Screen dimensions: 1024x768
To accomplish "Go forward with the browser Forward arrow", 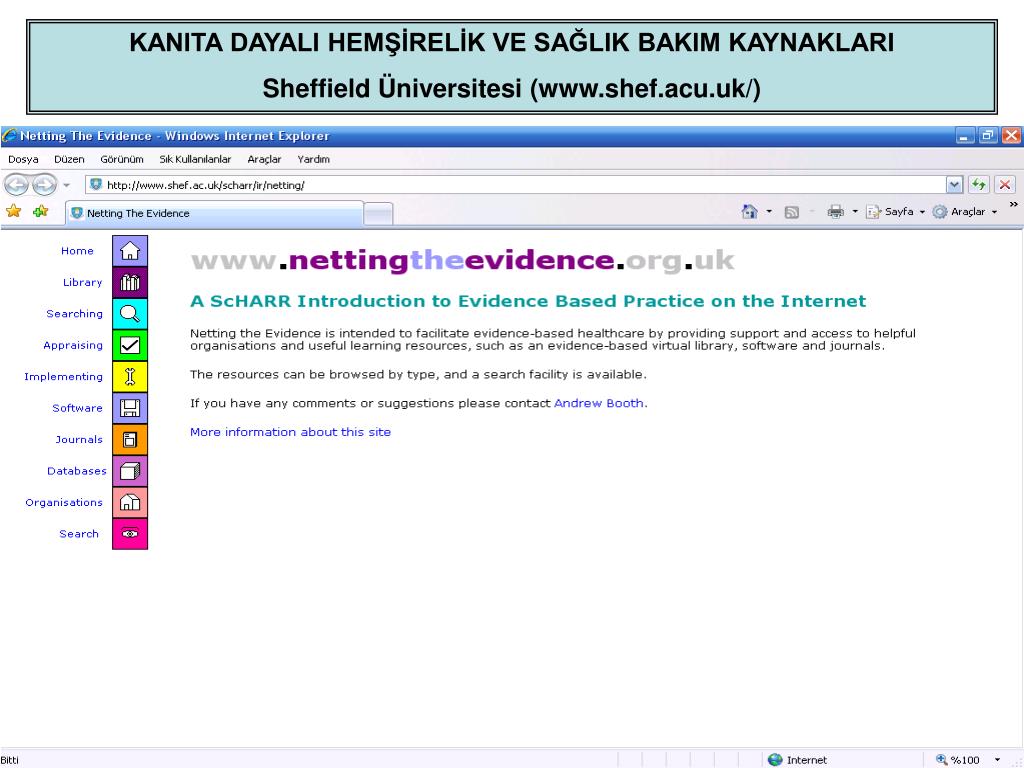I will tap(44, 185).
